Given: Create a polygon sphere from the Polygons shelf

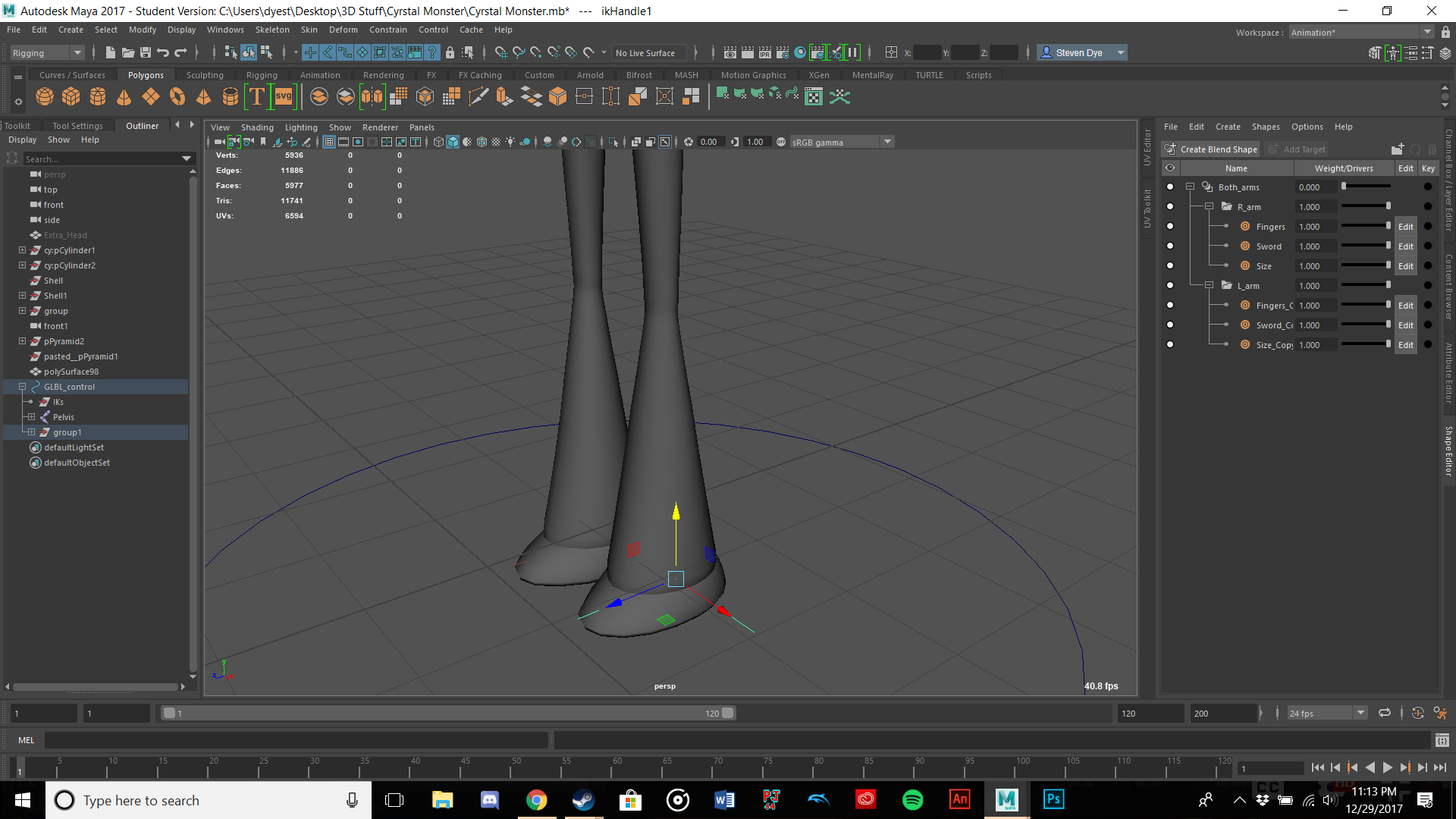Looking at the screenshot, I should point(45,96).
